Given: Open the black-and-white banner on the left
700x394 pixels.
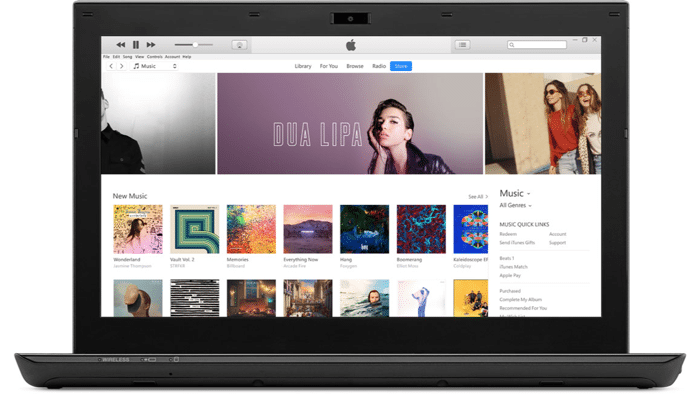Looking at the screenshot, I should [x=158, y=124].
